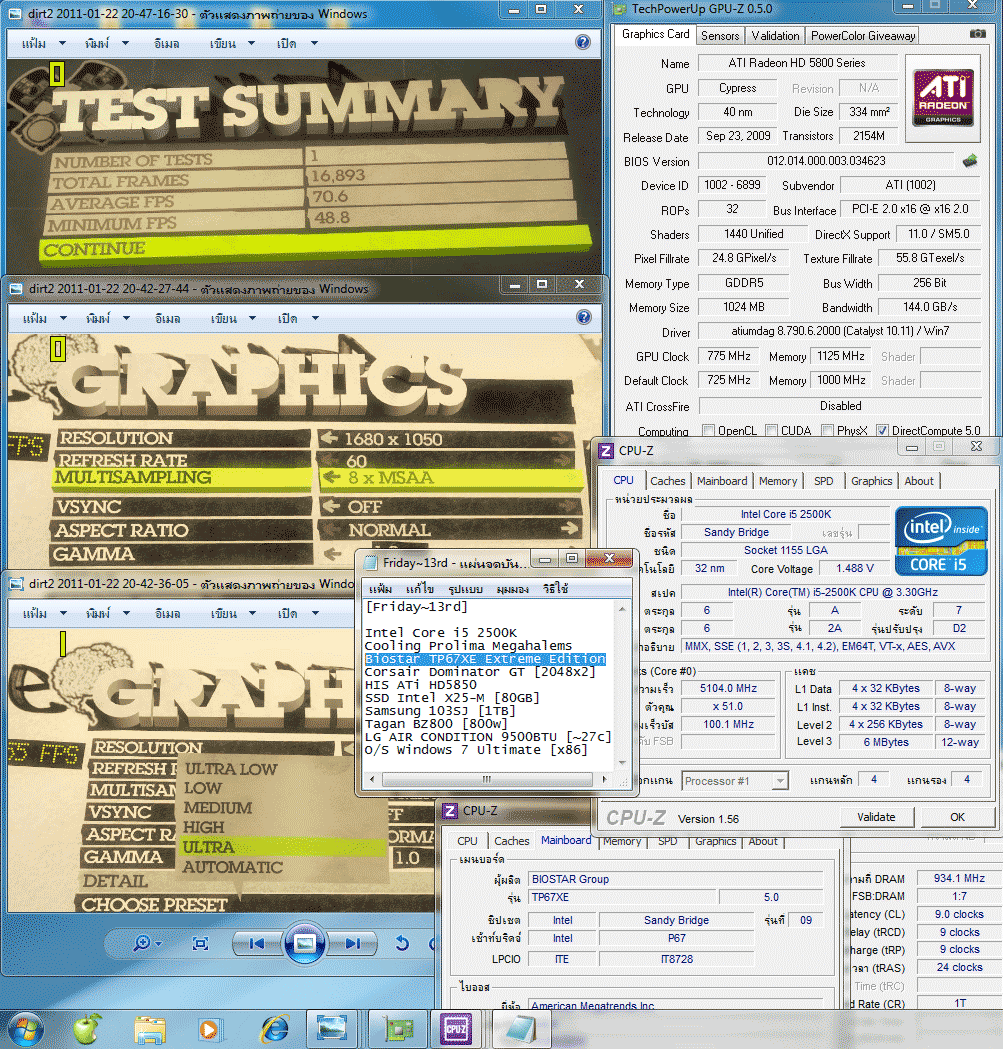
Task: Click อีเมล in the dirt2 20-42-36 window
Action: [167, 613]
